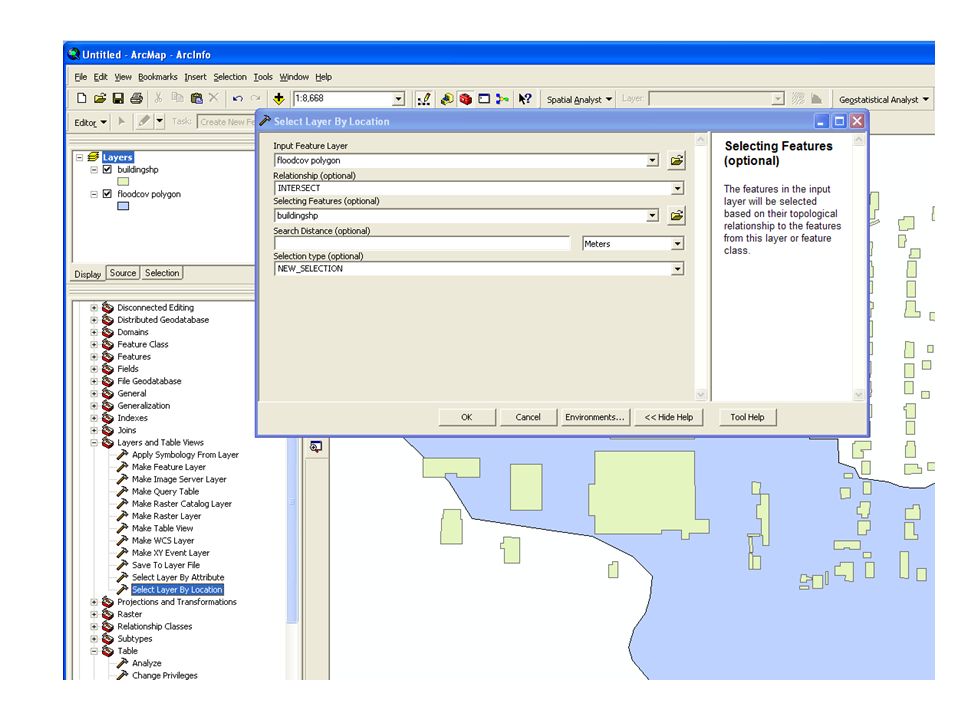The image size is (960, 720).
Task: Open Save To Layer File tool
Action: coord(165,565)
